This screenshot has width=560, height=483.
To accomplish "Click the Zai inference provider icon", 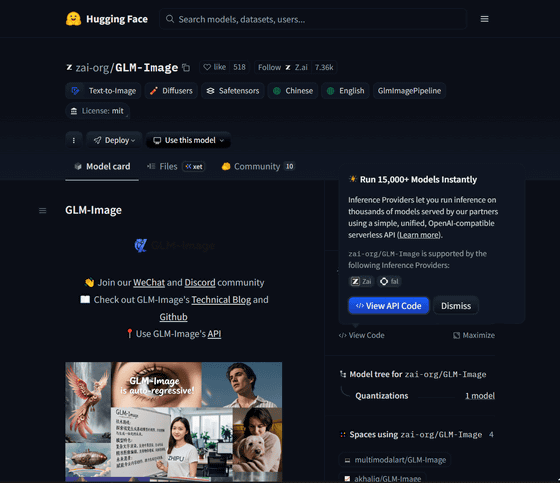I will click(x=355, y=282).
